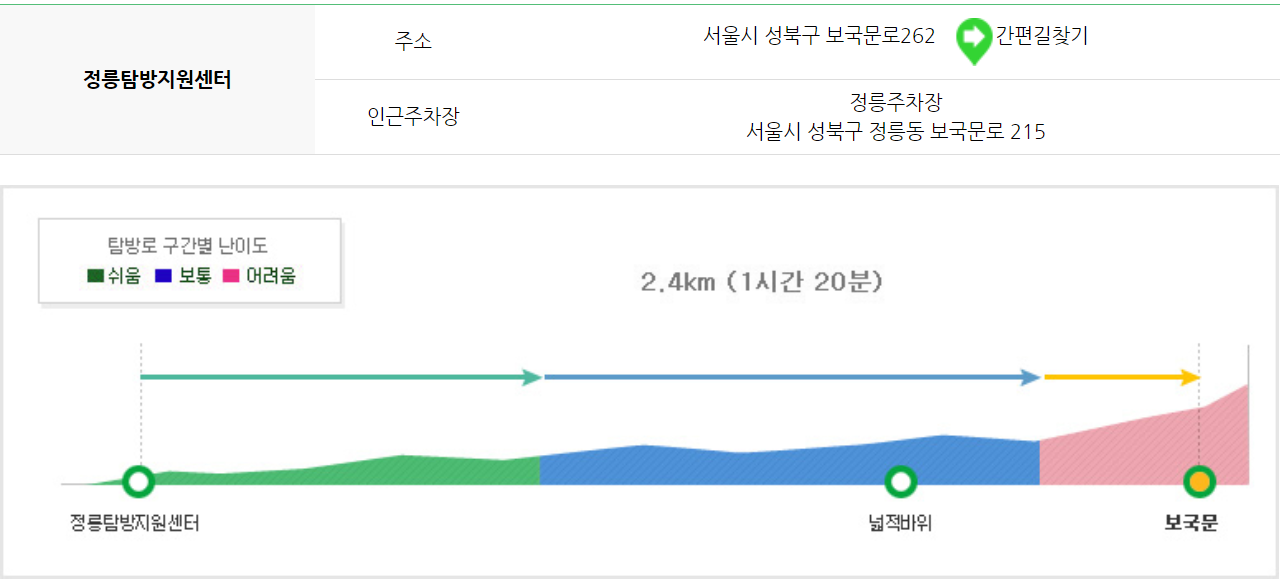Image resolution: width=1285 pixels, height=587 pixels.
Task: Click the yellow final-section arrow
Action: coord(1120,377)
